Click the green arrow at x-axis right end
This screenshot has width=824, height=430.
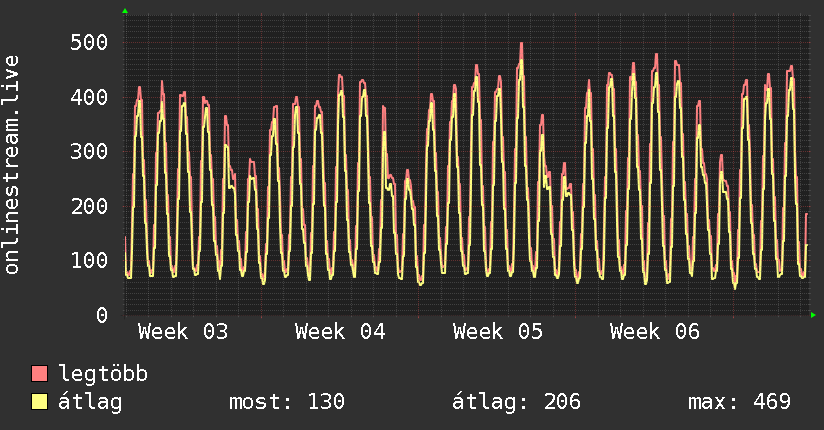coord(814,315)
